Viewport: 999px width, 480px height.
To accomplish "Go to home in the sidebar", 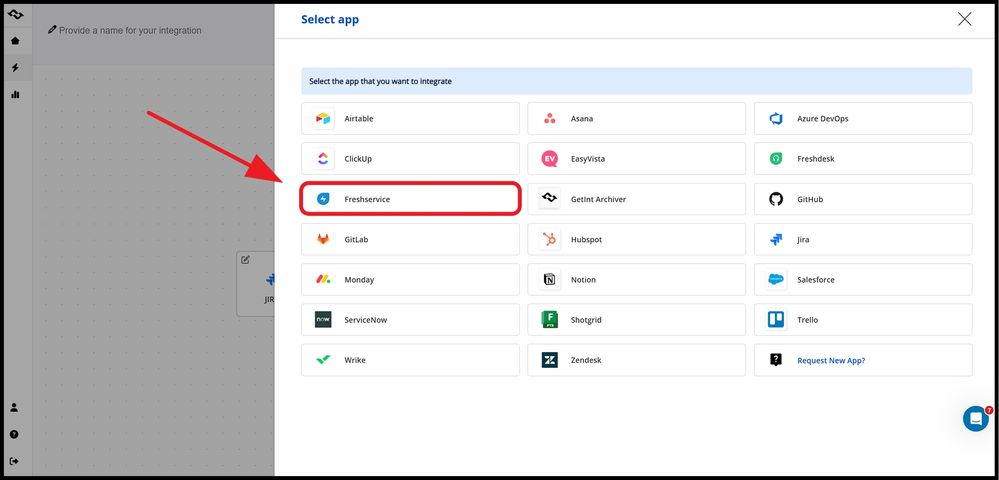I will [x=15, y=41].
